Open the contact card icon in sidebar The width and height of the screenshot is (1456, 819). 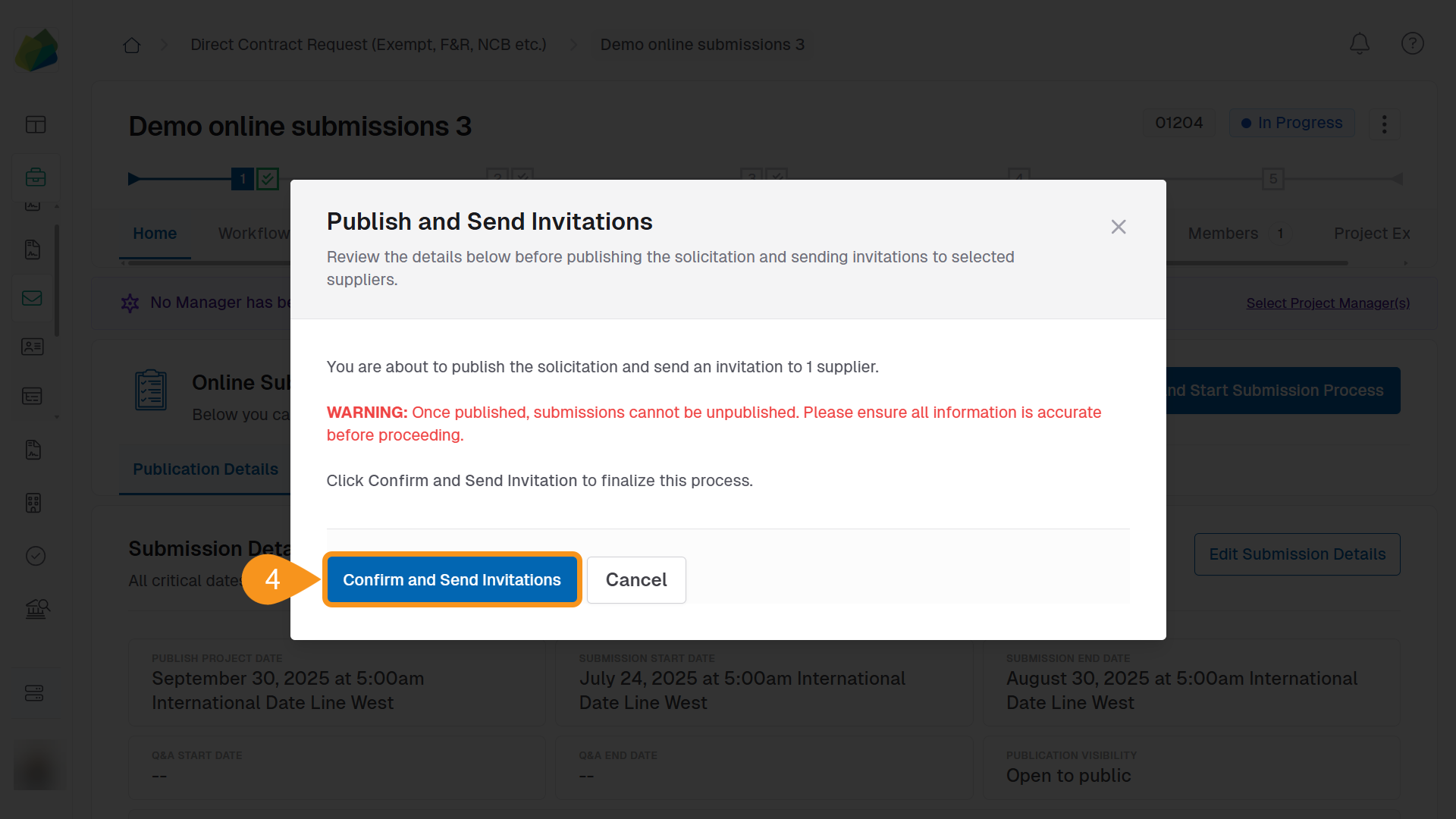click(33, 347)
